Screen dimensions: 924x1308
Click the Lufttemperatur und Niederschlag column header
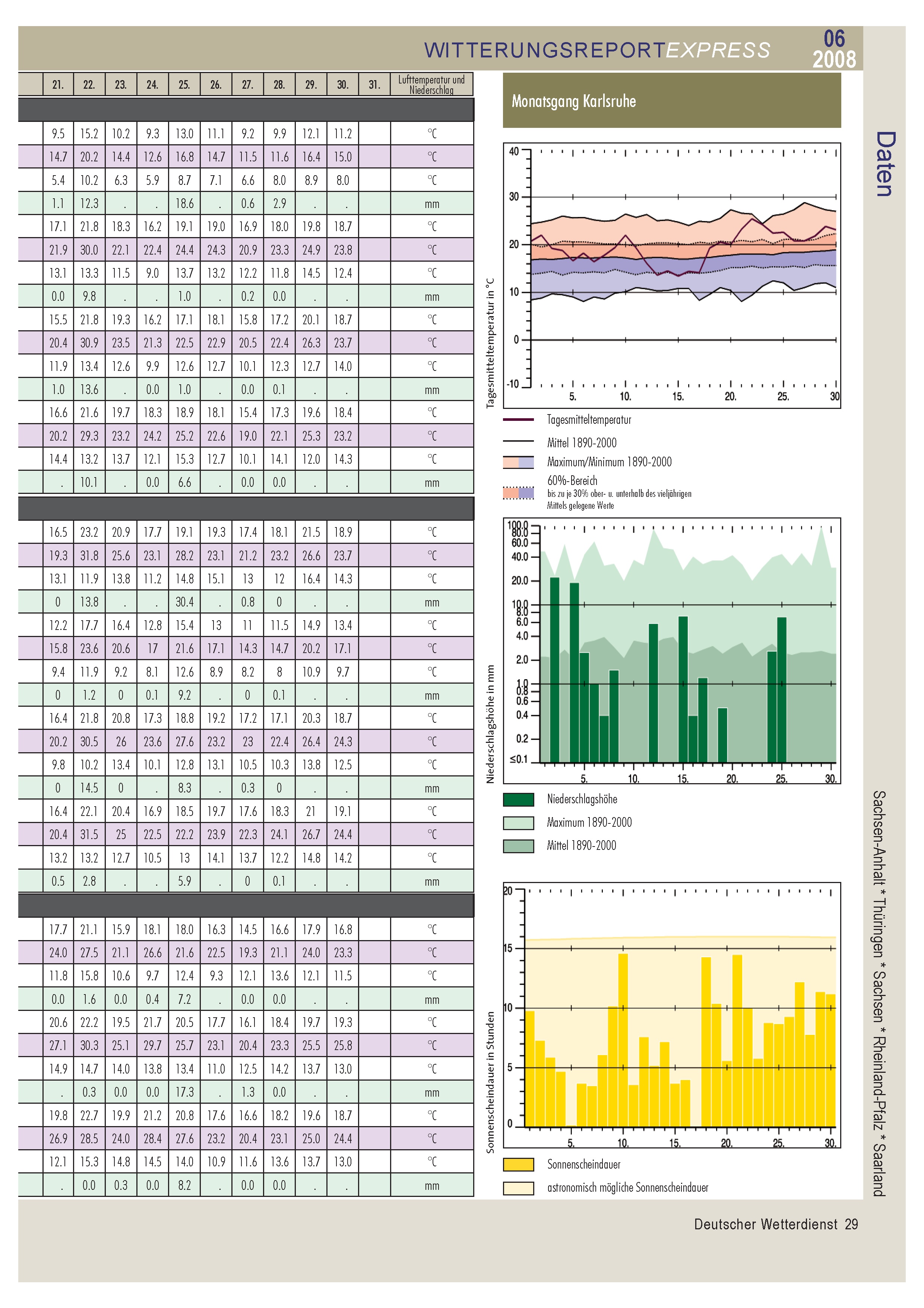(x=431, y=84)
